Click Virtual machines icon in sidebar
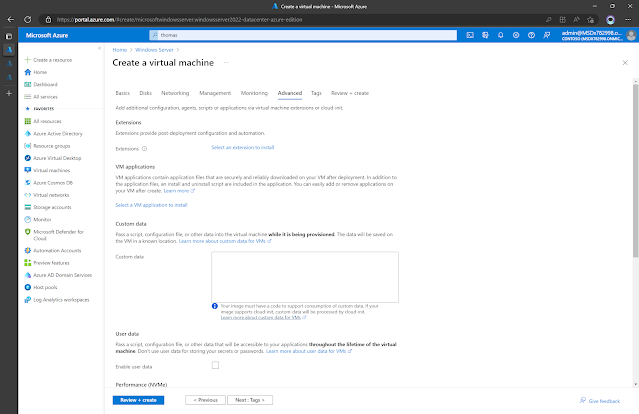Viewport: 639px width, 414px height. click(x=27, y=170)
